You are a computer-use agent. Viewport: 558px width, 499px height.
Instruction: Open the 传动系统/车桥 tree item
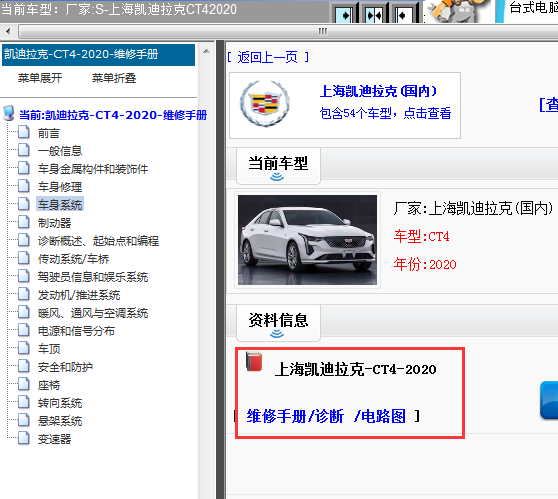(73, 259)
